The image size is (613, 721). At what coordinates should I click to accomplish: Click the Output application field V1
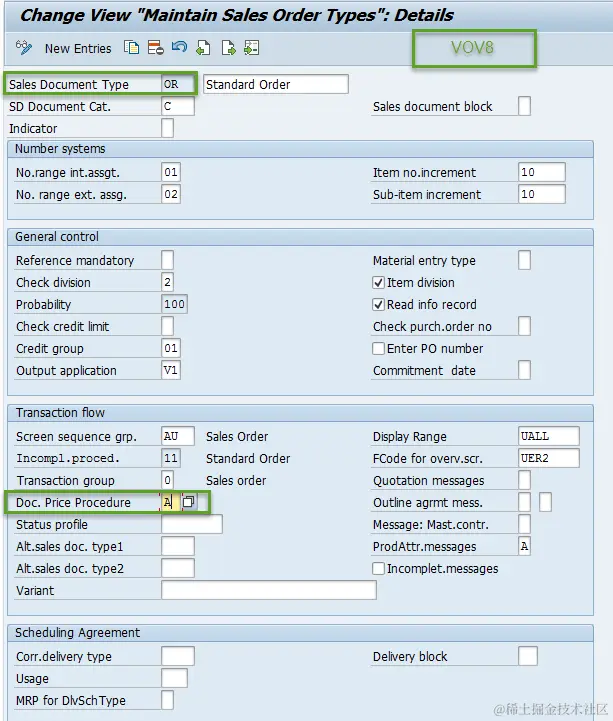click(x=171, y=371)
